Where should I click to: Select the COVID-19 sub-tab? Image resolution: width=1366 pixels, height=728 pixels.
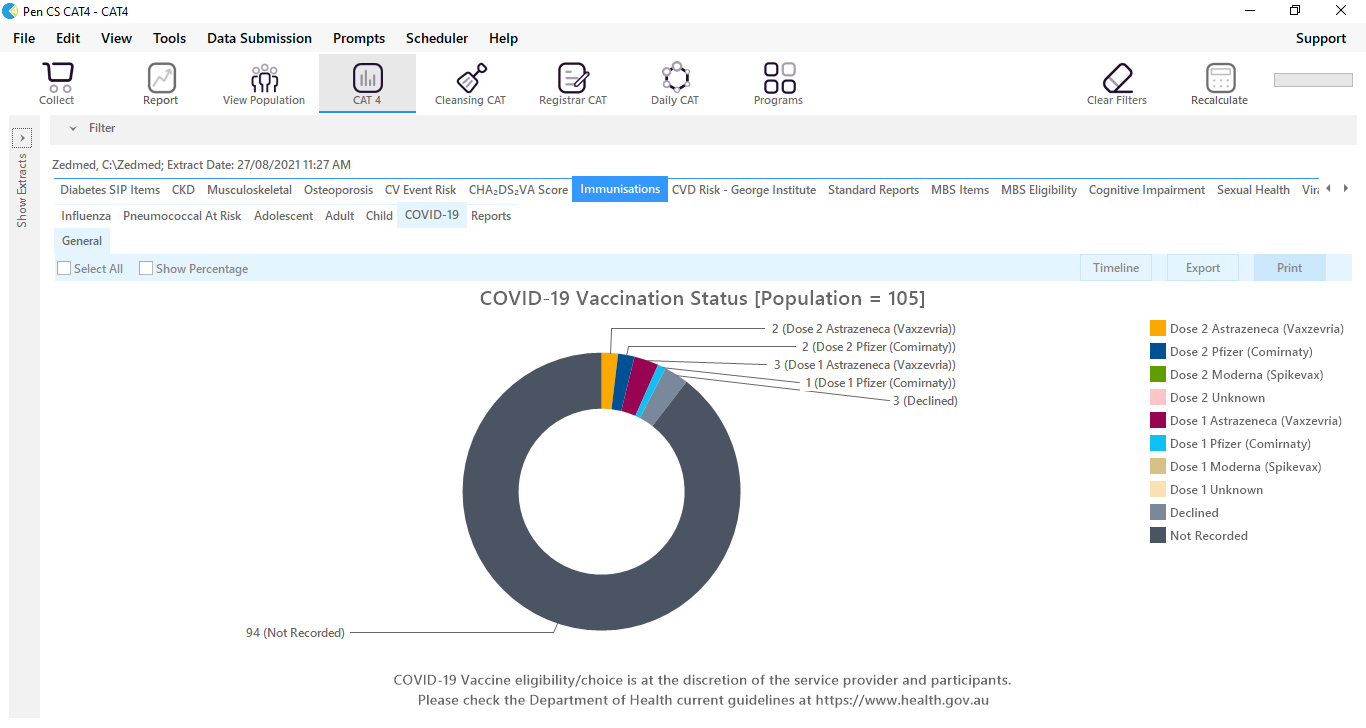click(x=432, y=215)
